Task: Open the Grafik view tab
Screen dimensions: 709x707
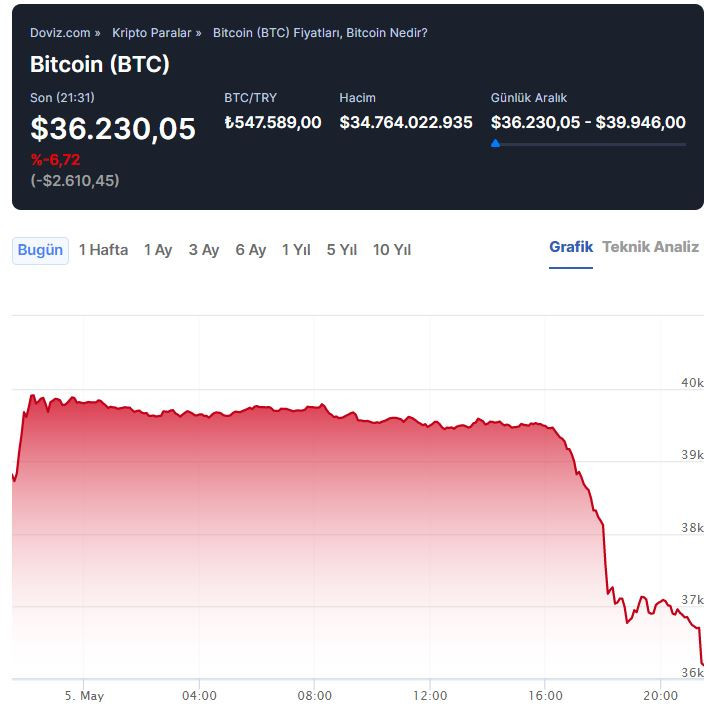Action: click(x=571, y=247)
